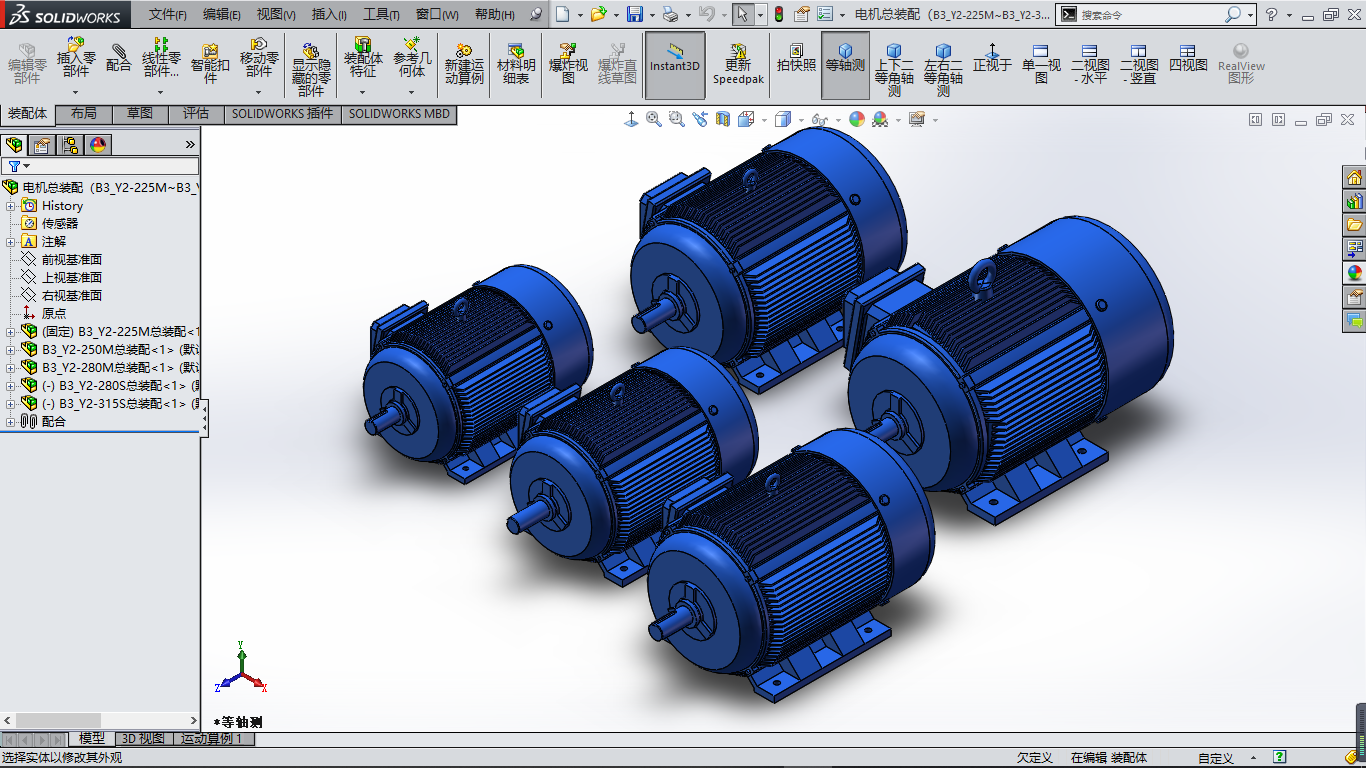Click the Rebuild traffic light icon

(x=778, y=14)
